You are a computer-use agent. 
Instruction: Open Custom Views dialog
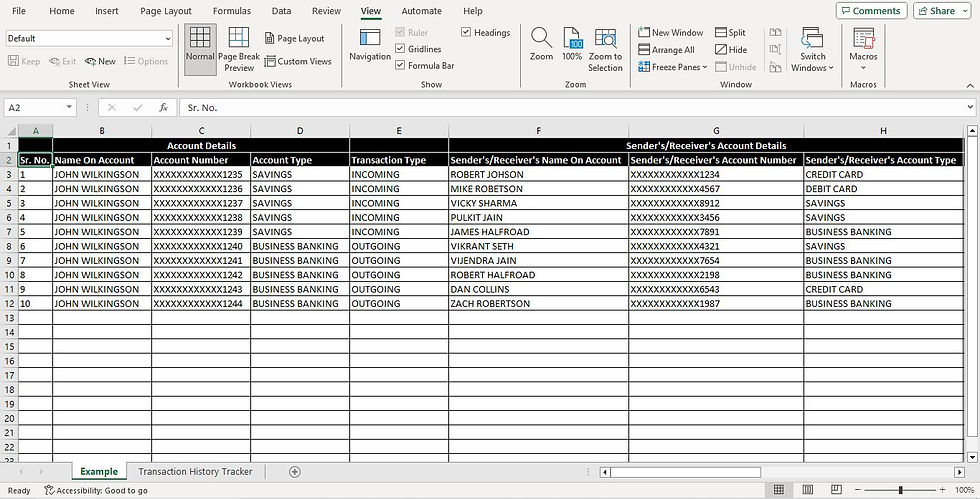[x=298, y=61]
